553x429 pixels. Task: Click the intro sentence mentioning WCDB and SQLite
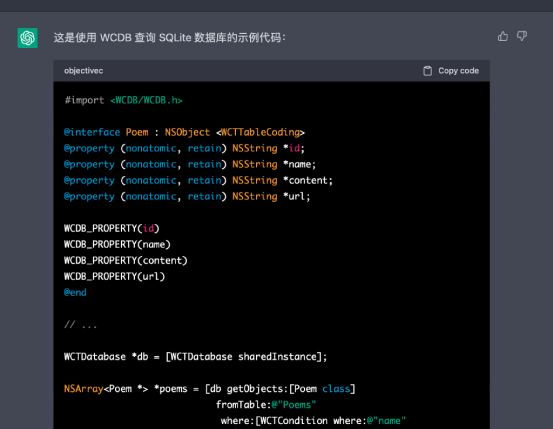170,37
